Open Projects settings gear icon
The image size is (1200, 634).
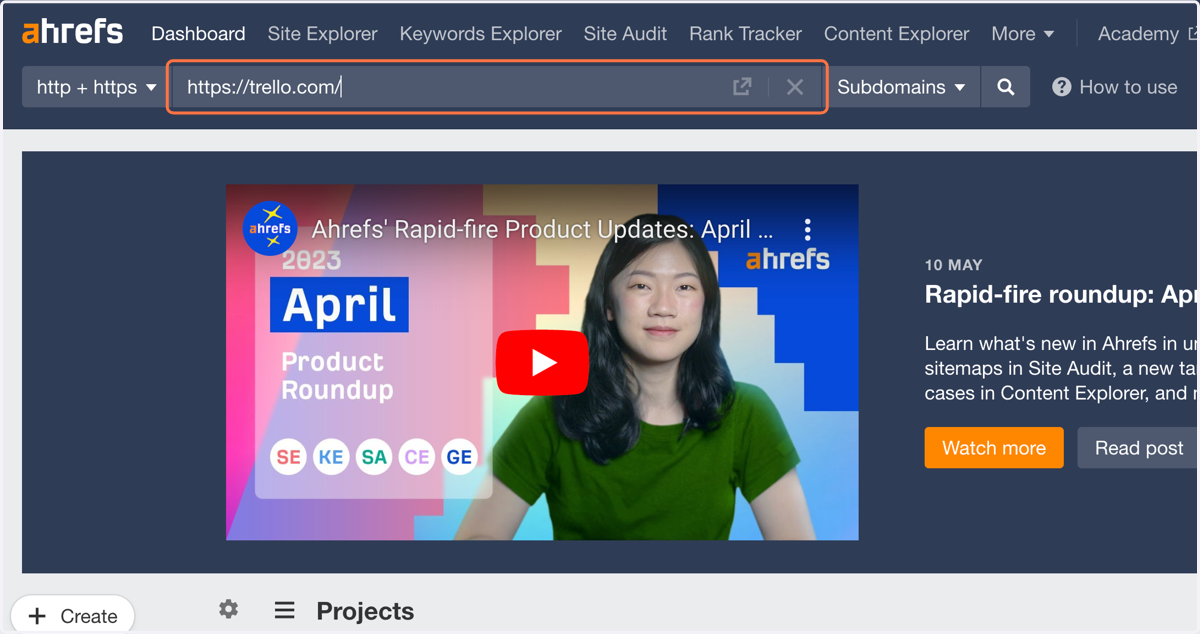[x=229, y=609]
